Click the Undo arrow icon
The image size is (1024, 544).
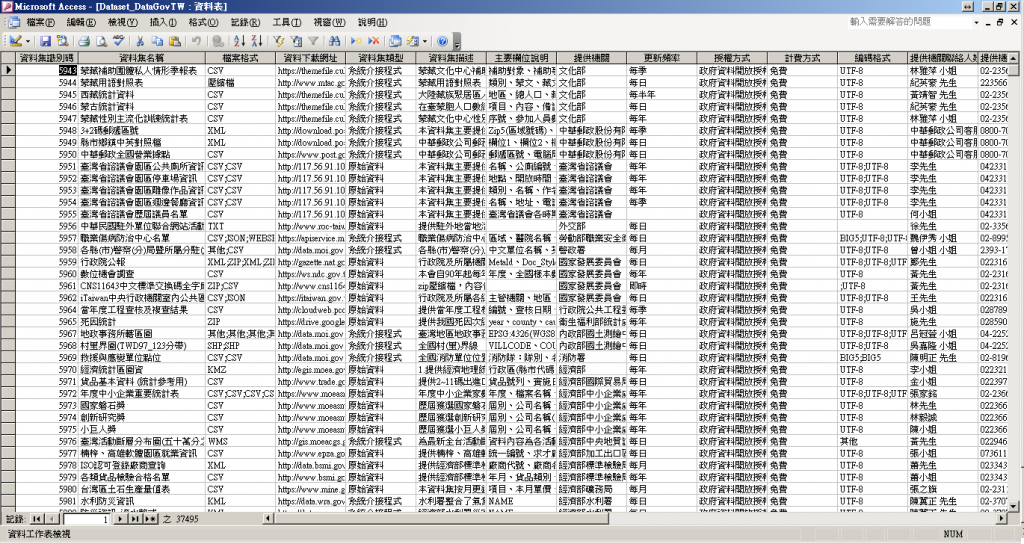tap(196, 41)
